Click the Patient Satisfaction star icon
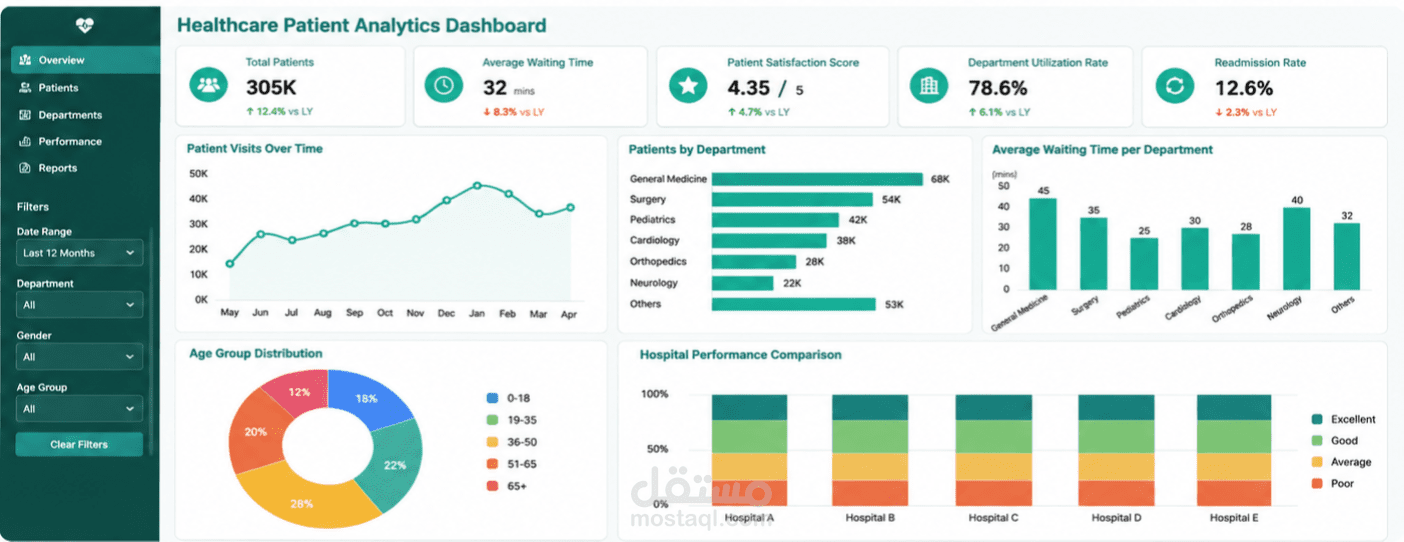The image size is (1404, 542). [688, 85]
